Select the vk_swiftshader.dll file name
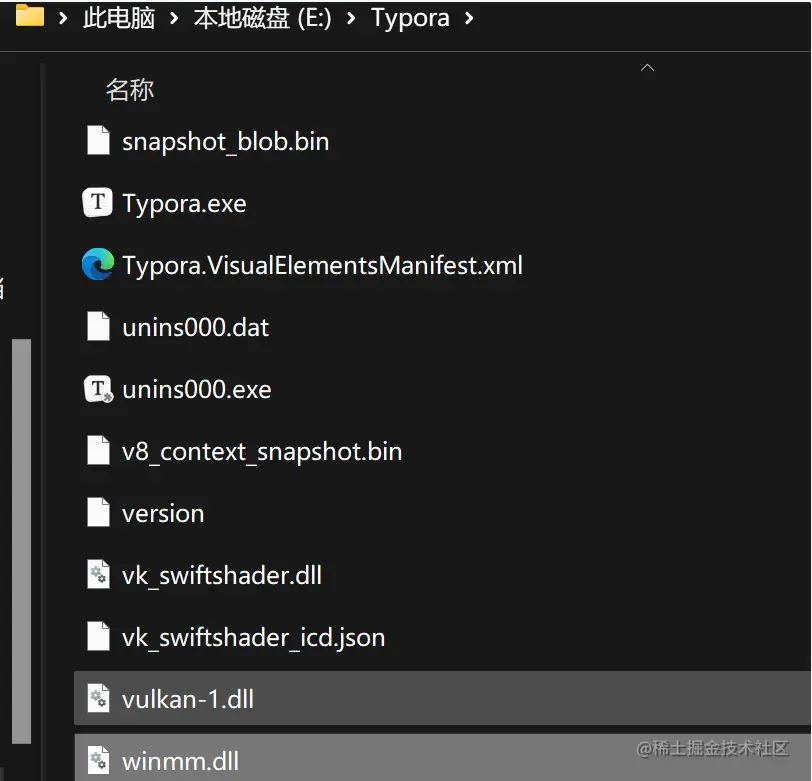Viewport: 812px width, 781px height. [x=222, y=575]
